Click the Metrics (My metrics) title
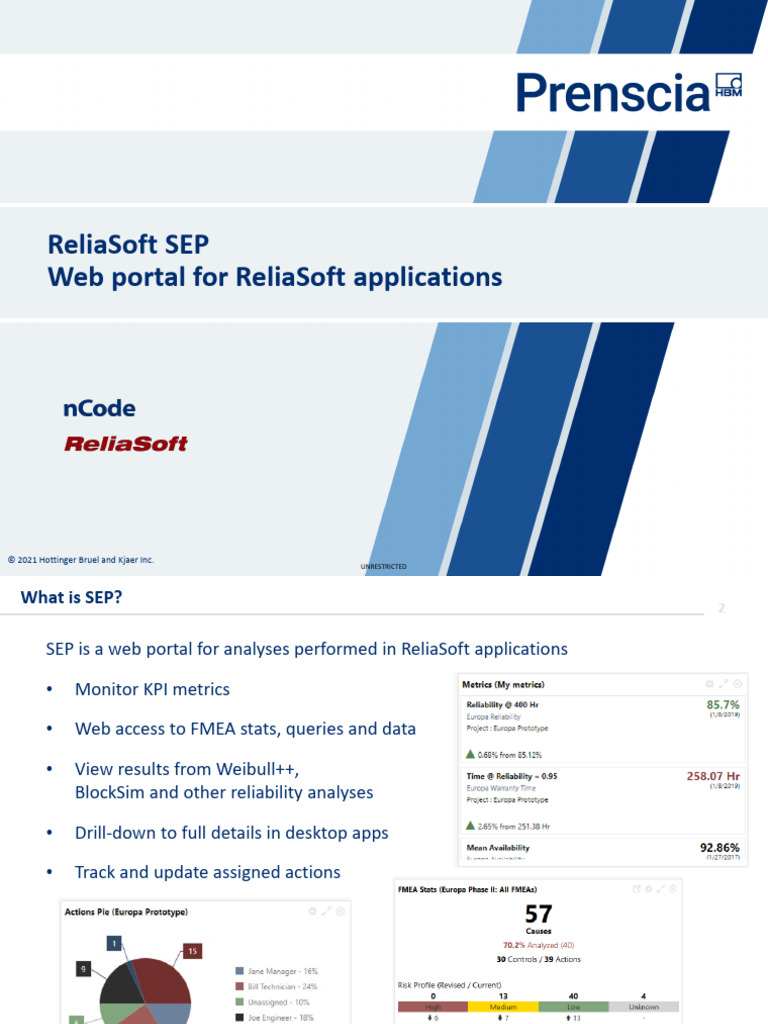Viewport: 768px width, 1024px height. (x=503, y=684)
